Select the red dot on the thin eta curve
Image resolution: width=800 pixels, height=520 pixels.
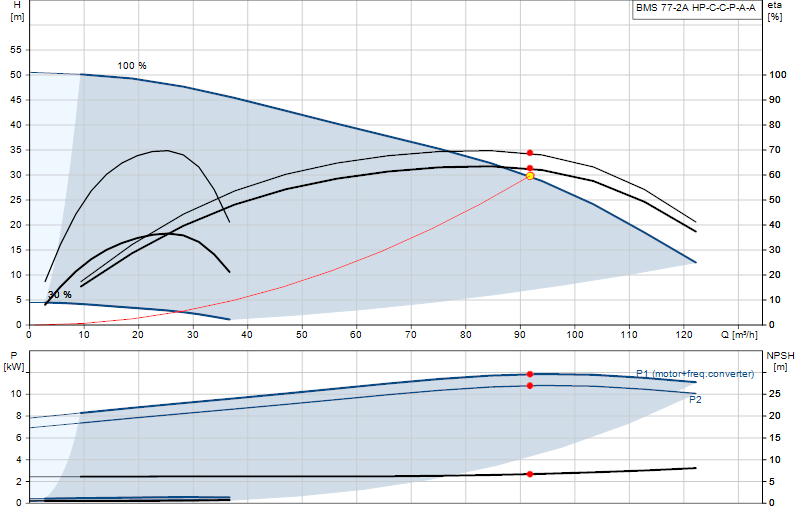click(x=530, y=153)
